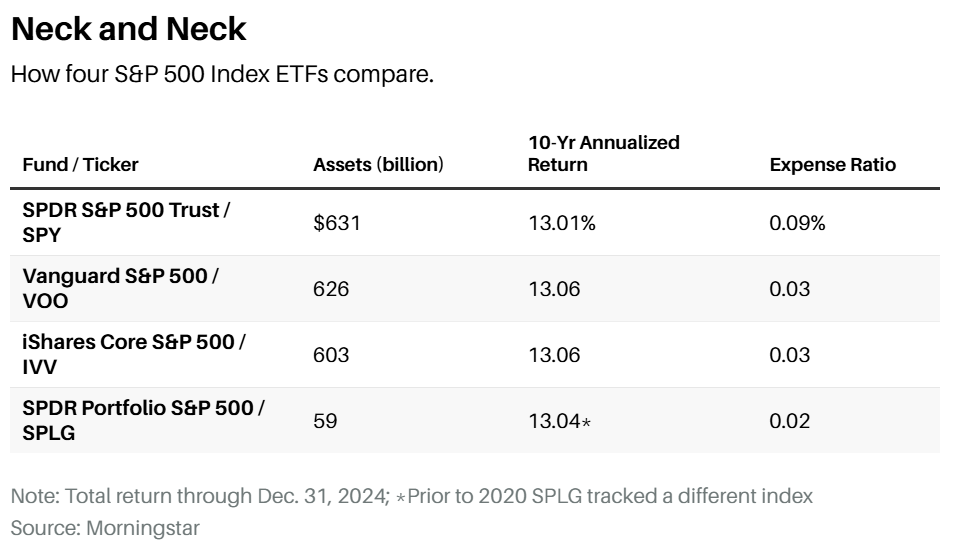Select the subtitle about four S&P 500 ETFs
This screenshot has width=956, height=546.
222,75
